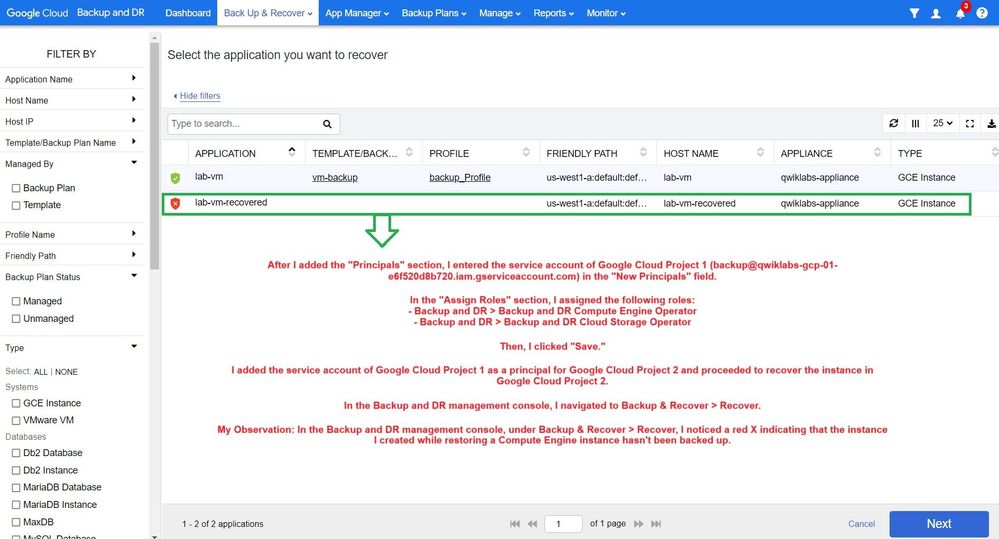Select ALL types link
999x539 pixels.
tap(41, 371)
